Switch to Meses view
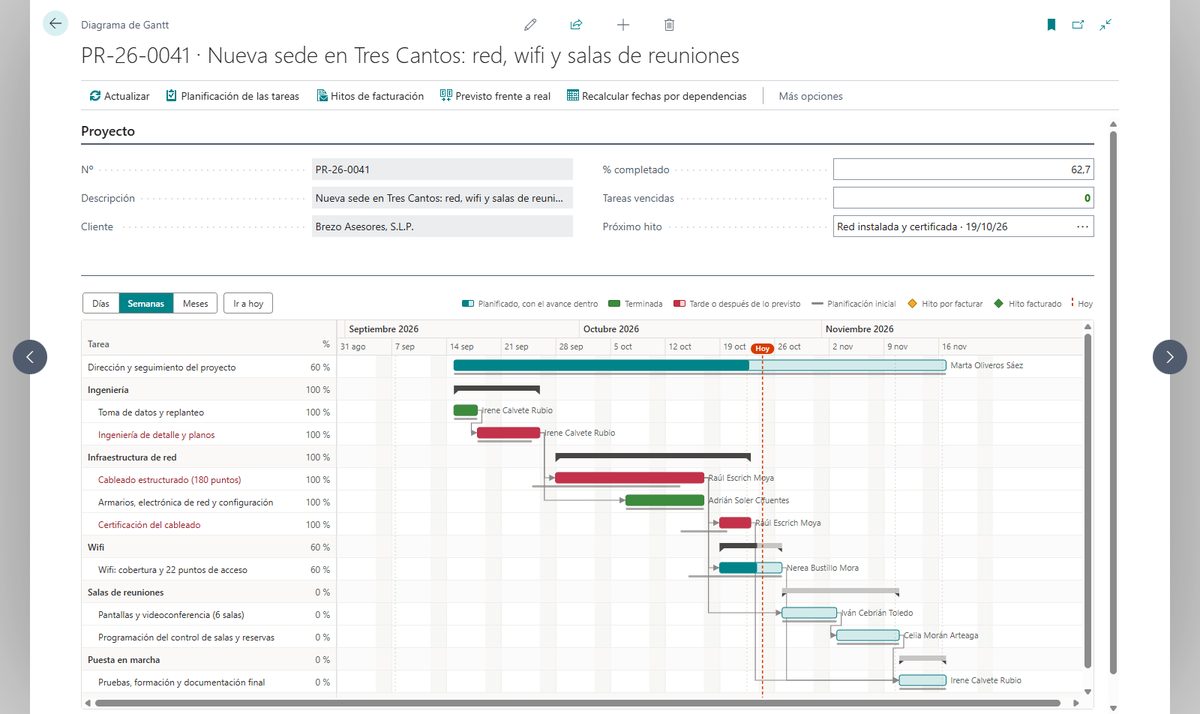 (195, 303)
